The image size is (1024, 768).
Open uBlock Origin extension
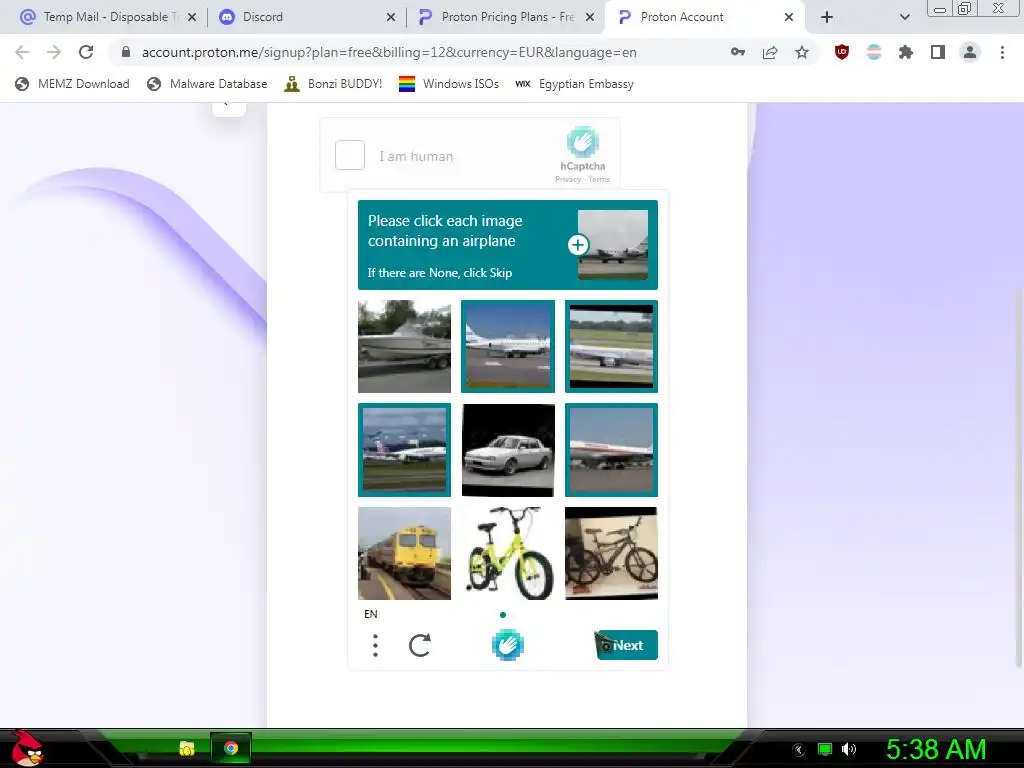click(x=842, y=52)
